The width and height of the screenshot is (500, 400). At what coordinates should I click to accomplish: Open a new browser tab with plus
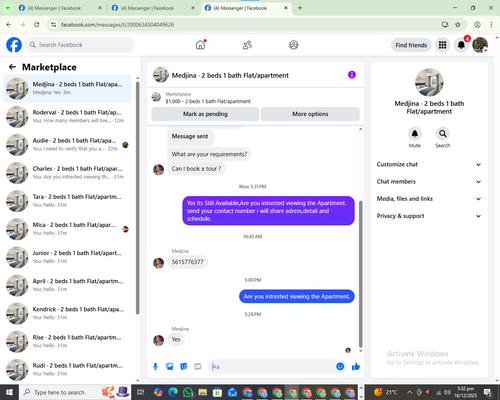[x=300, y=8]
